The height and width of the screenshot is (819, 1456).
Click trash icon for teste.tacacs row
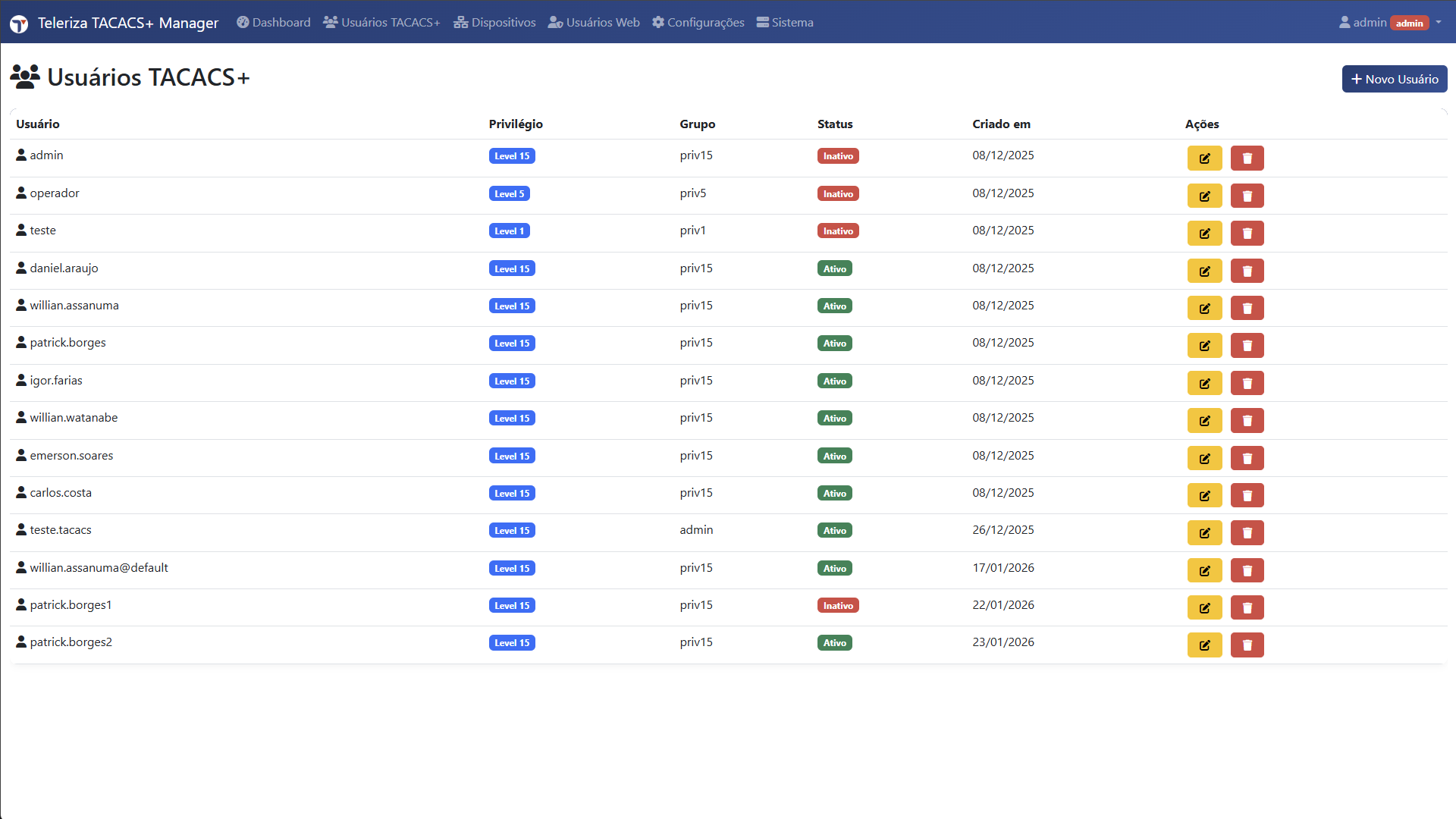tap(1247, 533)
